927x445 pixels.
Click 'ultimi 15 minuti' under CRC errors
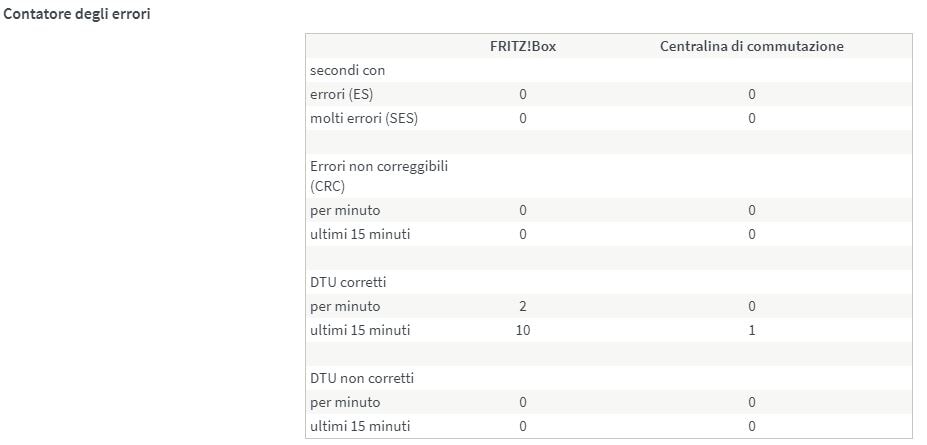(360, 234)
